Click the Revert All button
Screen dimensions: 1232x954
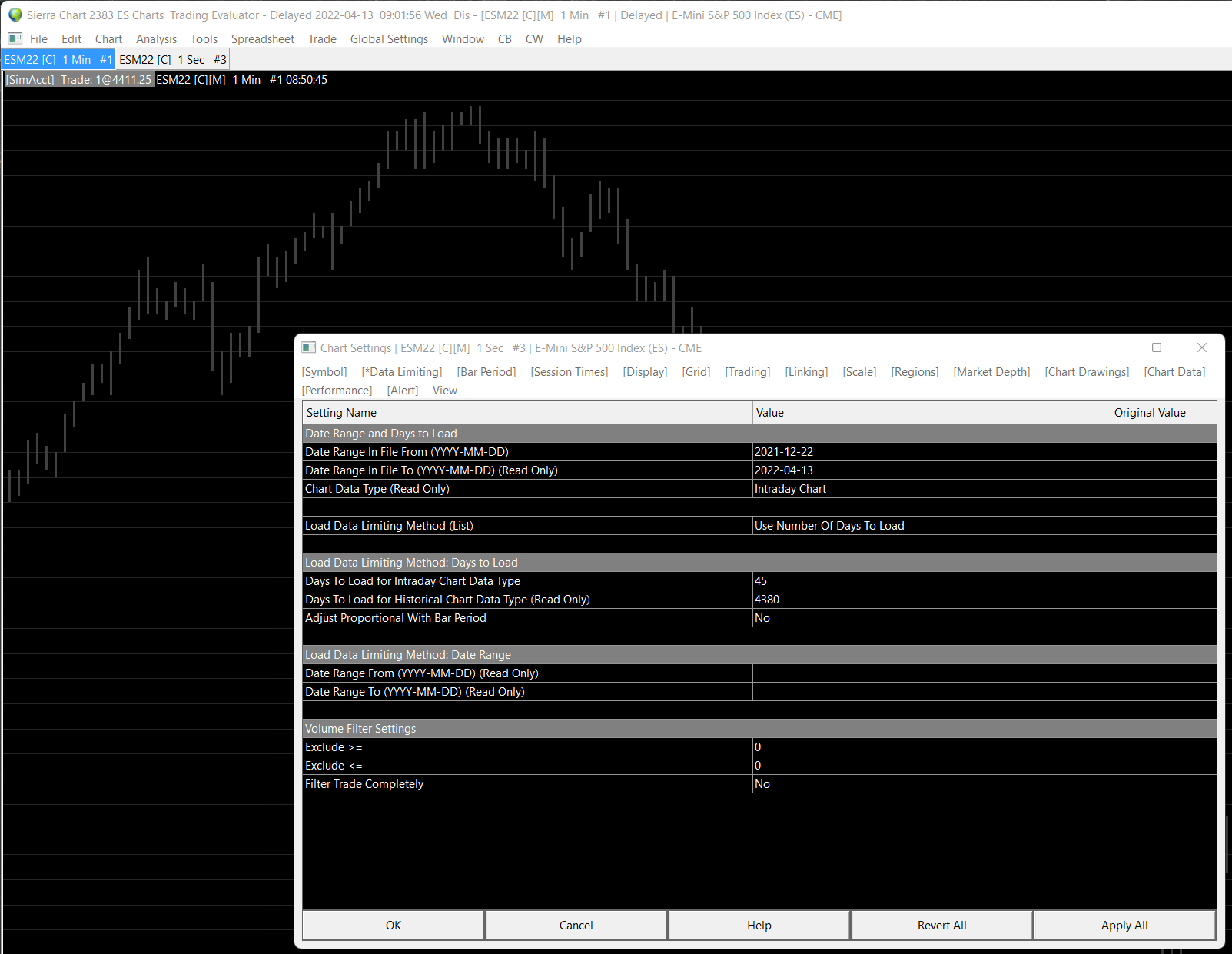(942, 926)
